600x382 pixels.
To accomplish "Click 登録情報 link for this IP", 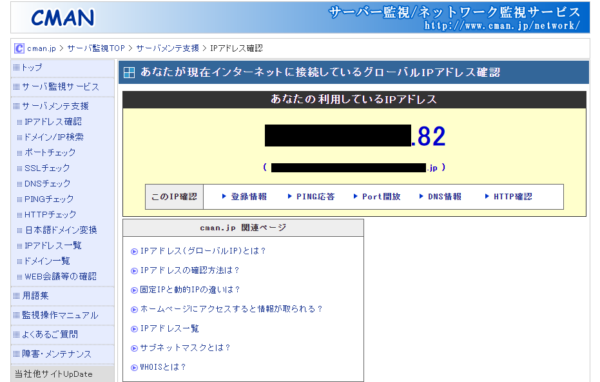I will tap(249, 197).
